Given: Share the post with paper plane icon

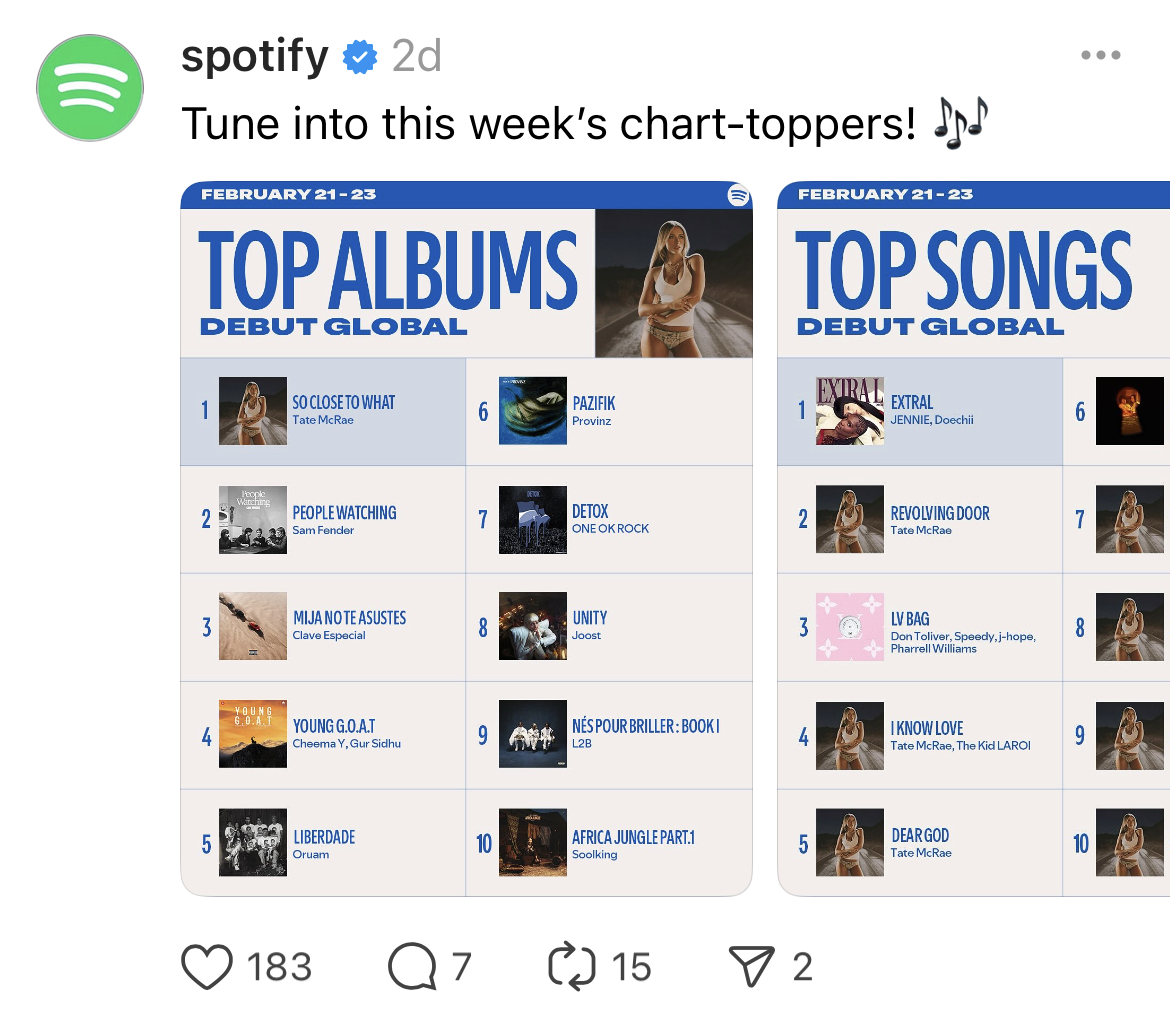Looking at the screenshot, I should tap(753, 966).
